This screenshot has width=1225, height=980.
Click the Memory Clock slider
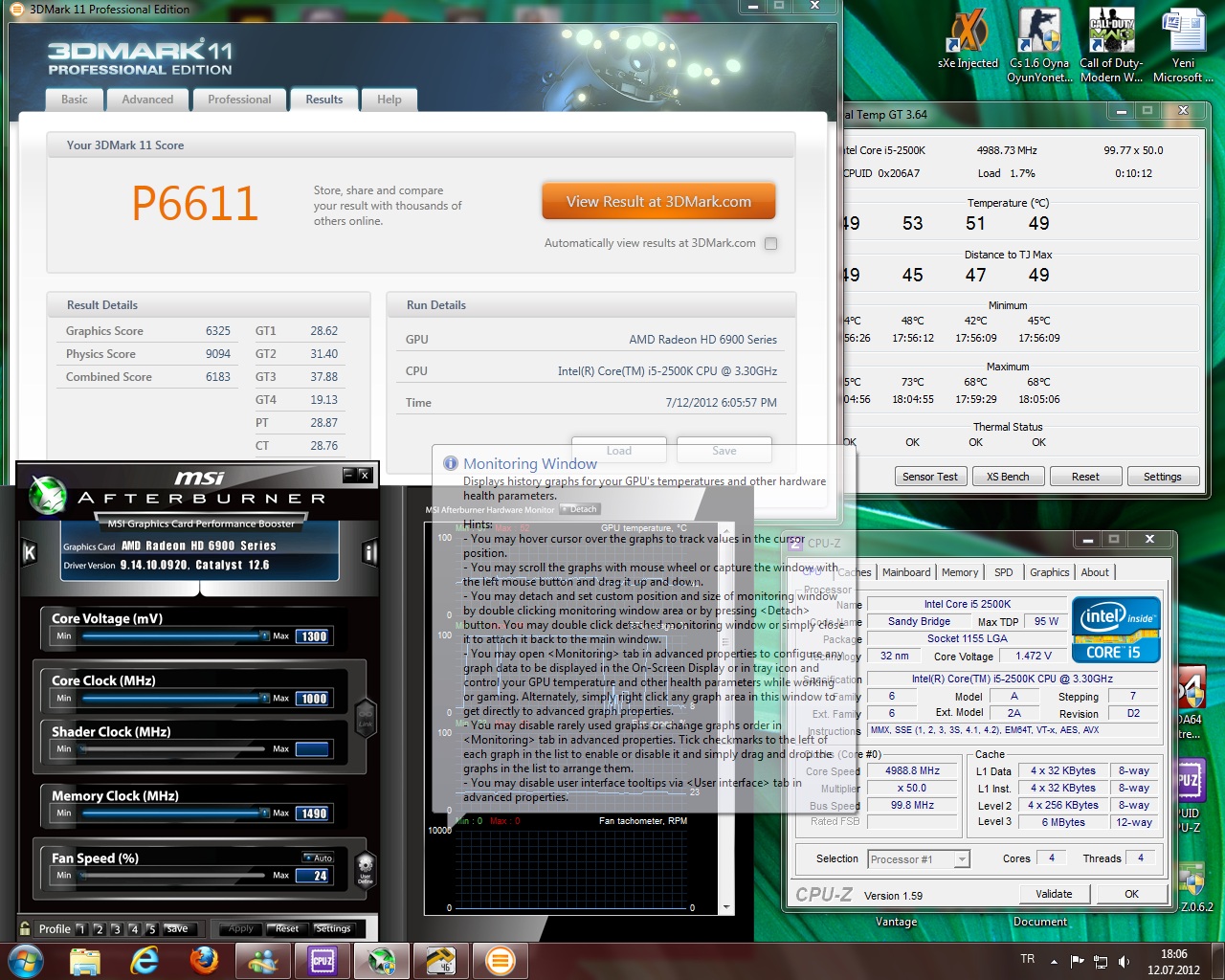[x=174, y=813]
